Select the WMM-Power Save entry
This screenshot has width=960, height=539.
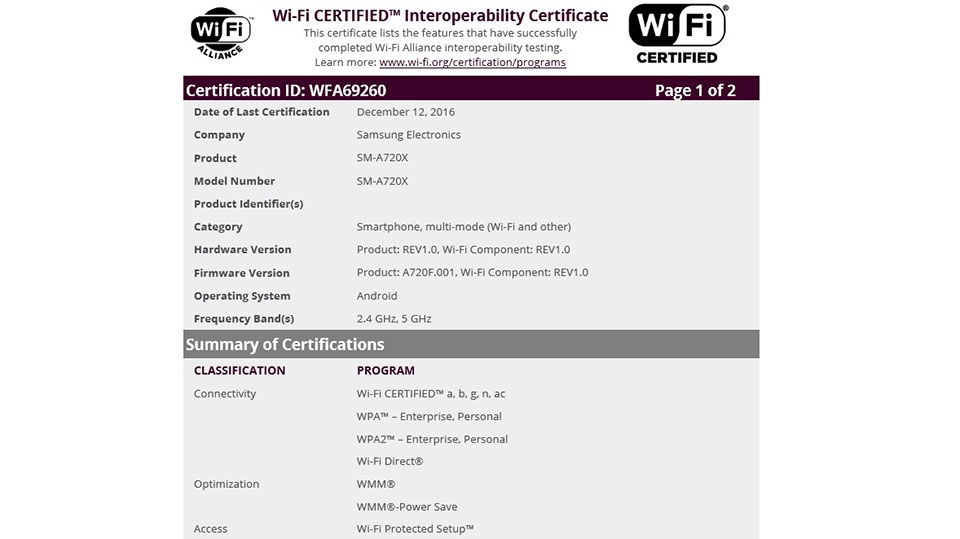pos(407,507)
